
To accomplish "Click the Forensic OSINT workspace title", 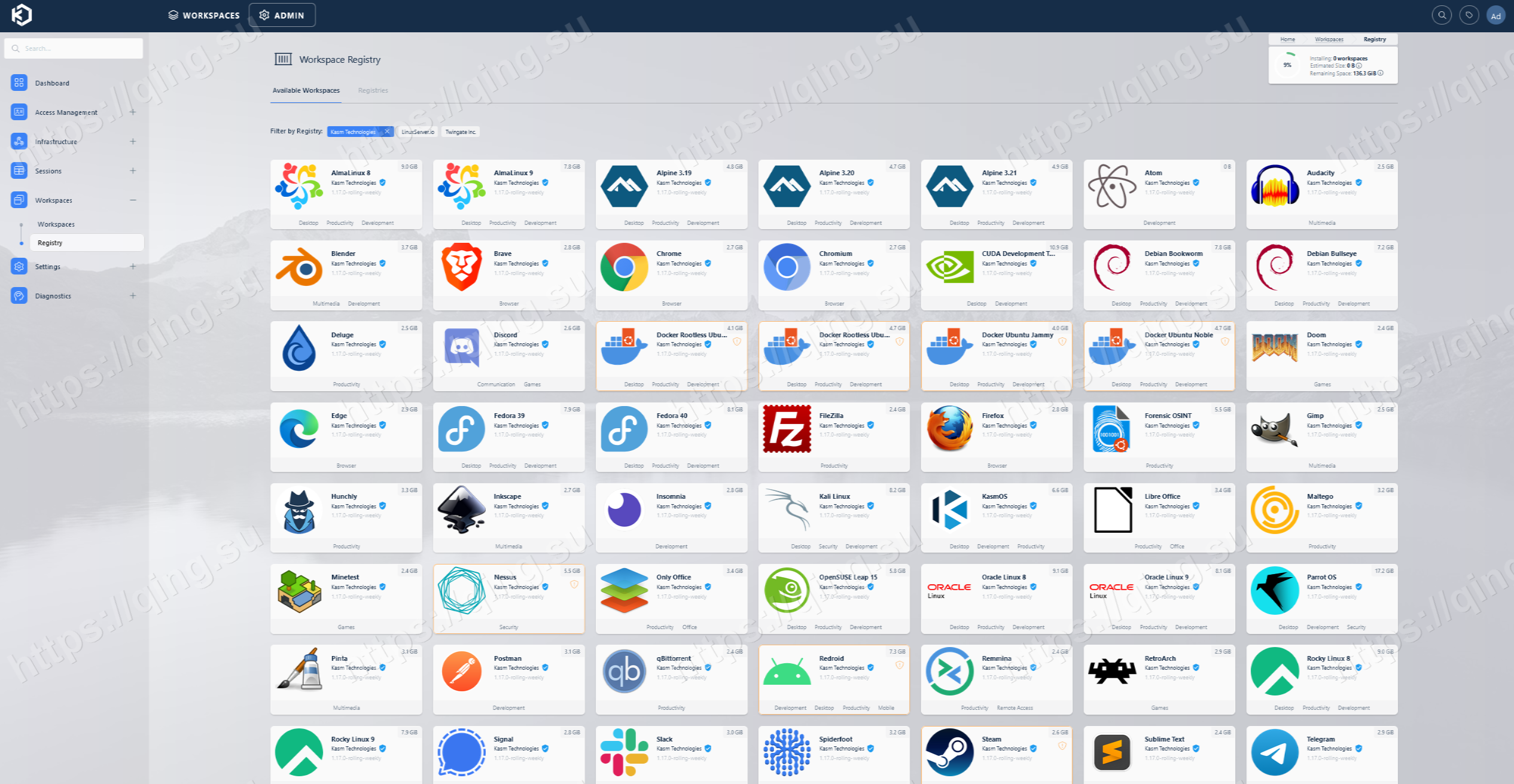I will [x=1168, y=416].
